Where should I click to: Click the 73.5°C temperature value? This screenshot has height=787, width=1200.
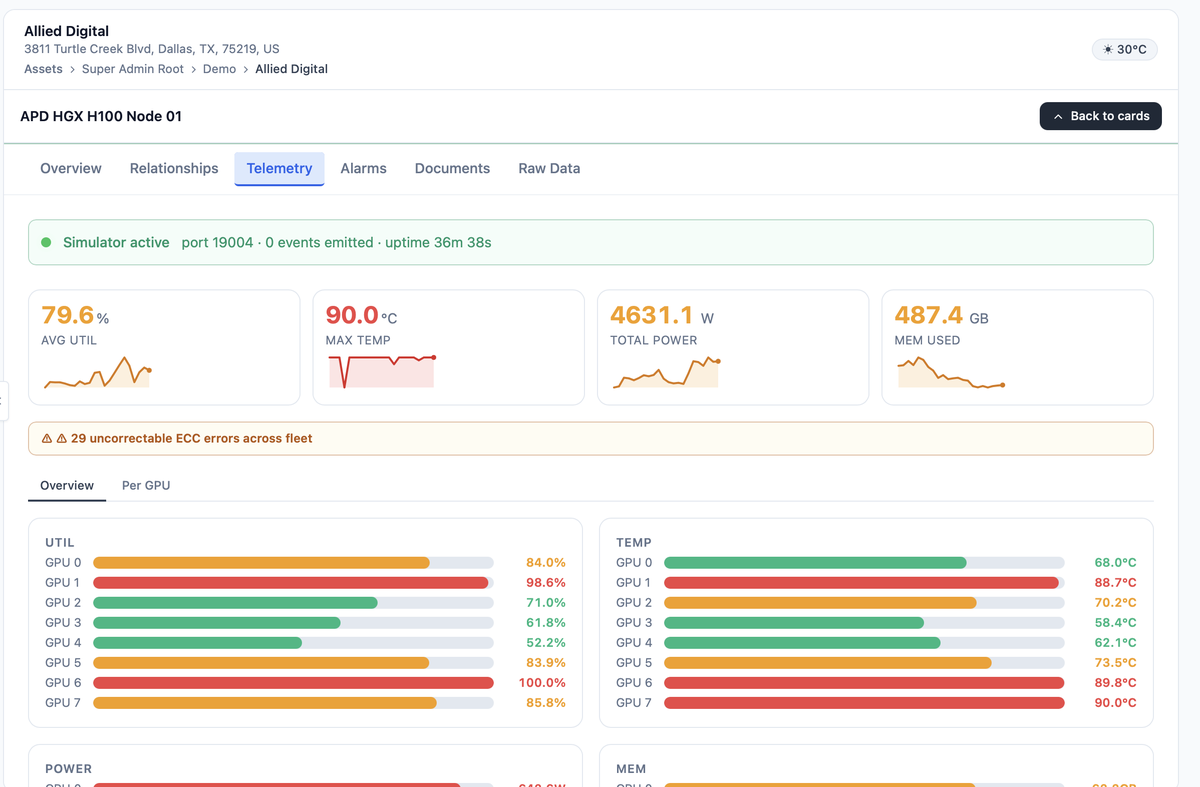(x=1115, y=663)
